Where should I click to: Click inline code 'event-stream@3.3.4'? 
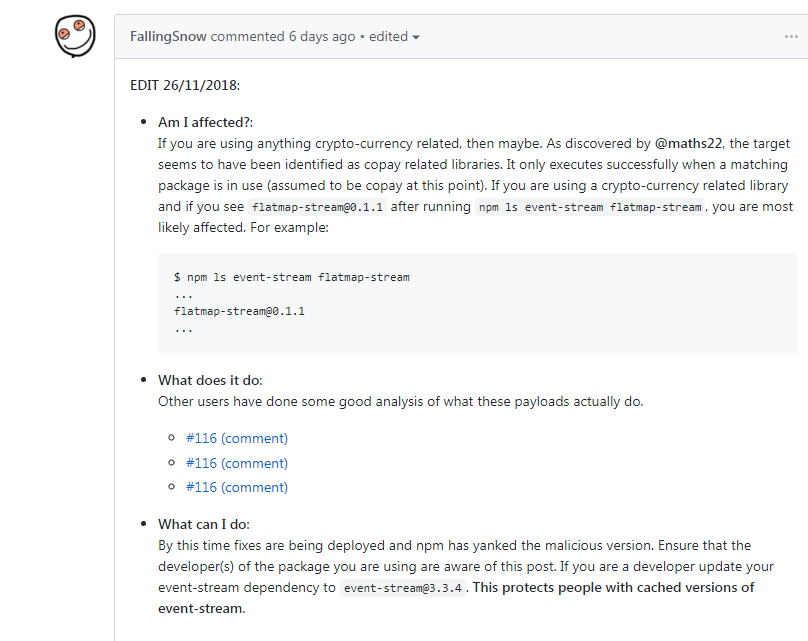tap(403, 588)
